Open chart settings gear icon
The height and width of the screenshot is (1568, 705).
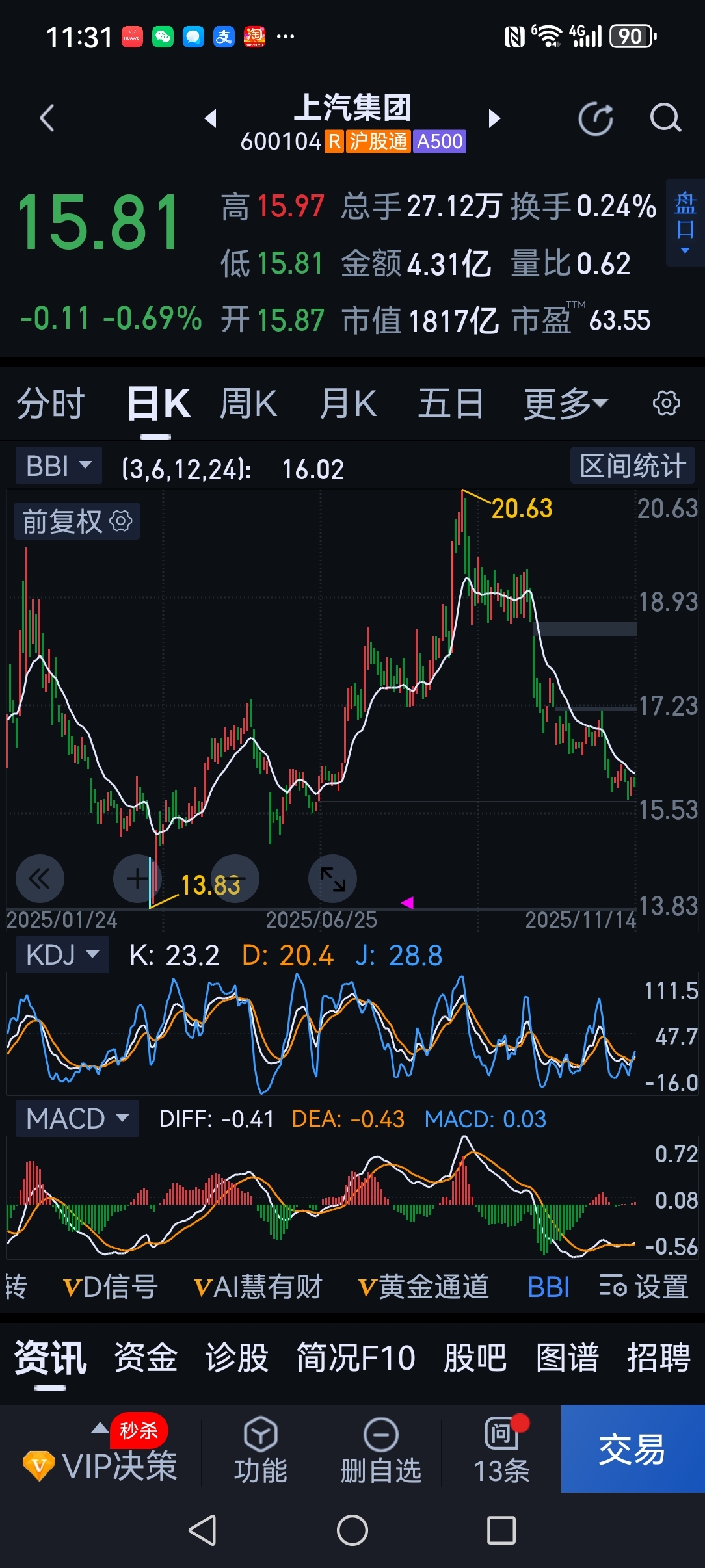(x=667, y=403)
